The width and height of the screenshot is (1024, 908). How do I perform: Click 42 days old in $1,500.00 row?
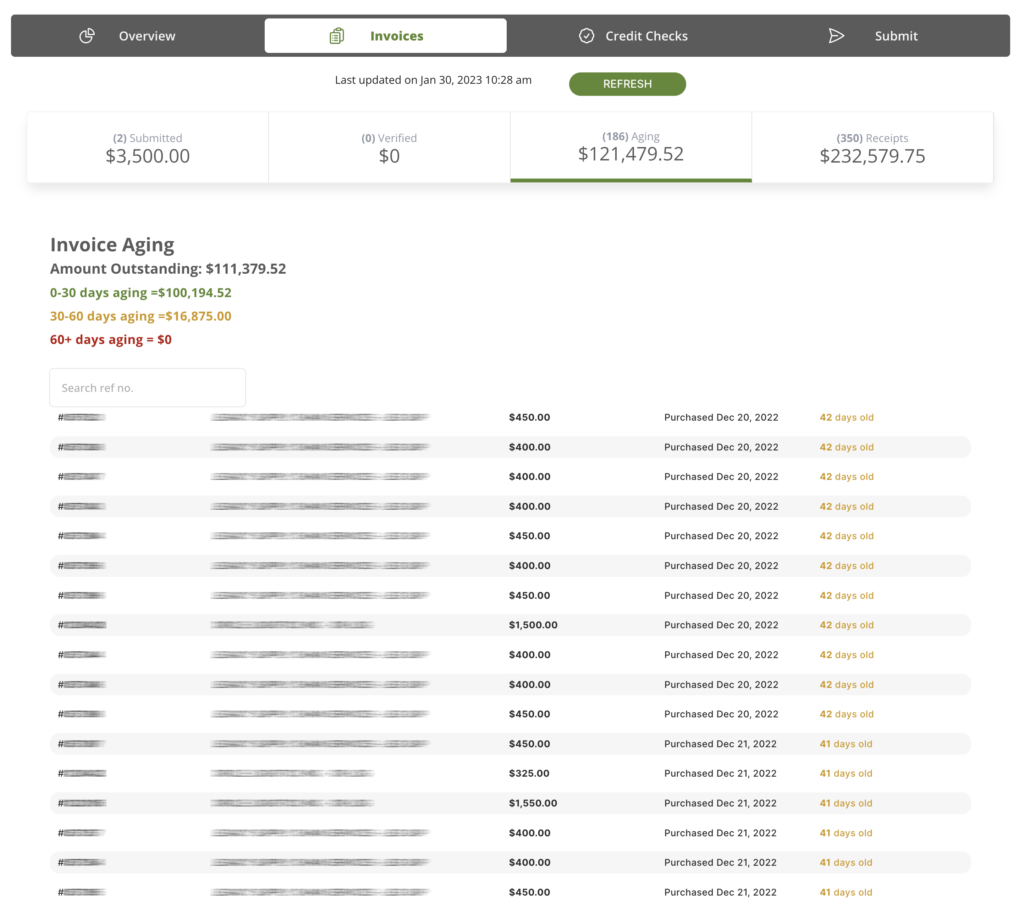(846, 625)
